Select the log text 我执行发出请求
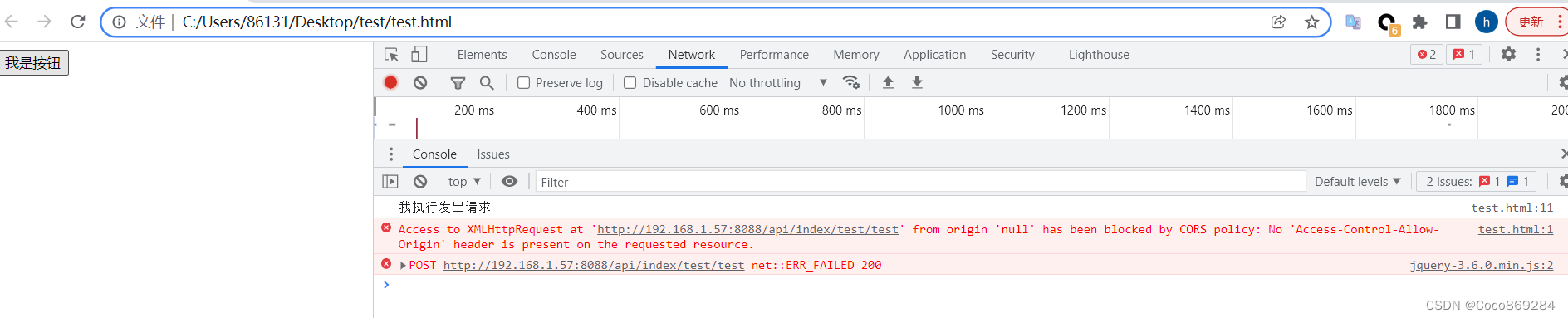 (444, 208)
